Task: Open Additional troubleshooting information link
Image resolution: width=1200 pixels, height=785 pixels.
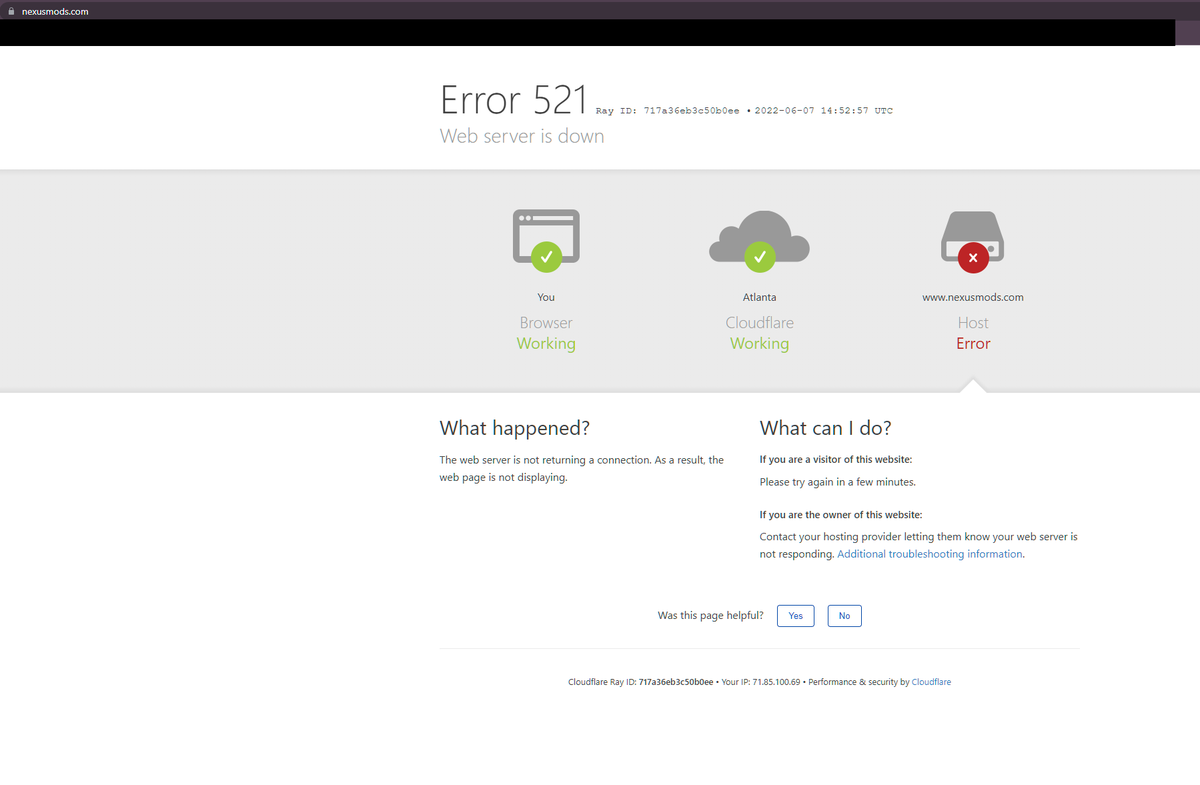Action: click(x=930, y=554)
